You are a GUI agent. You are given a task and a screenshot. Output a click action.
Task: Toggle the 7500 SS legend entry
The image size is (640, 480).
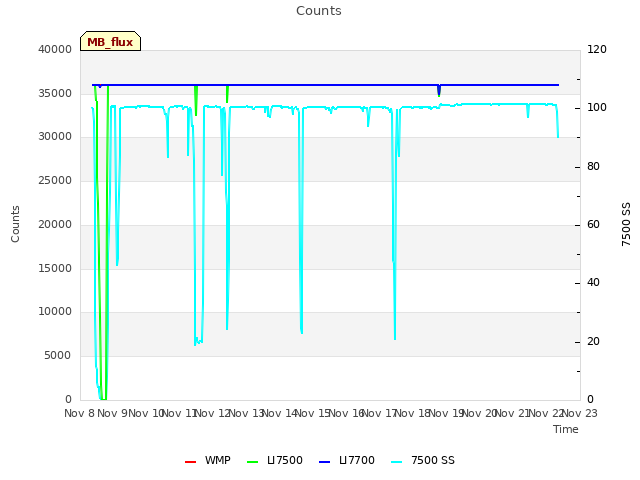tap(423, 460)
